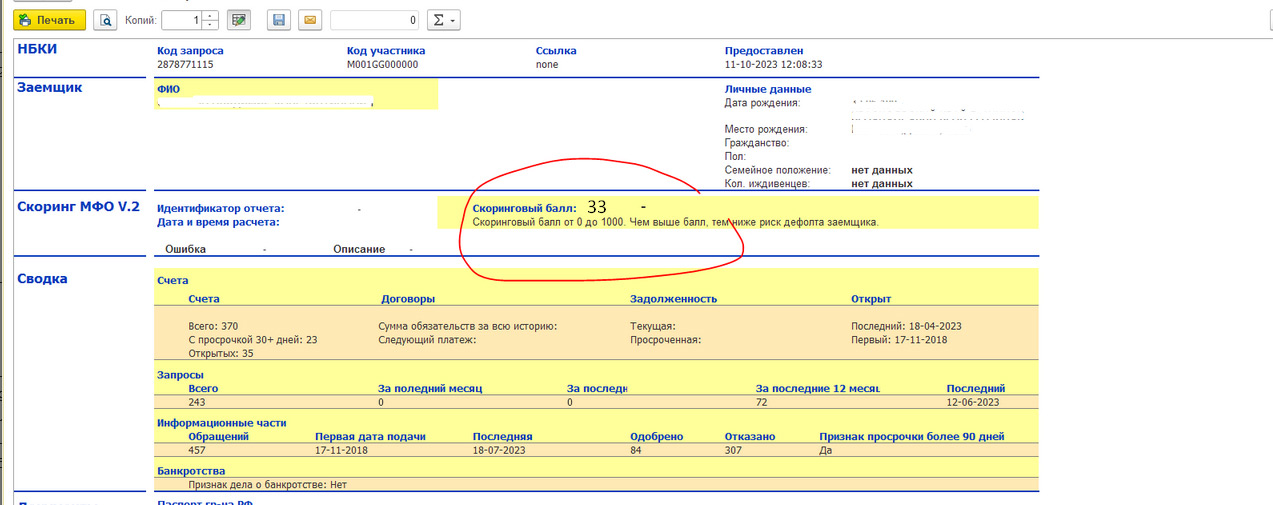Click the numeric sum field showing 0
The height and width of the screenshot is (505, 1273).
(x=375, y=19)
